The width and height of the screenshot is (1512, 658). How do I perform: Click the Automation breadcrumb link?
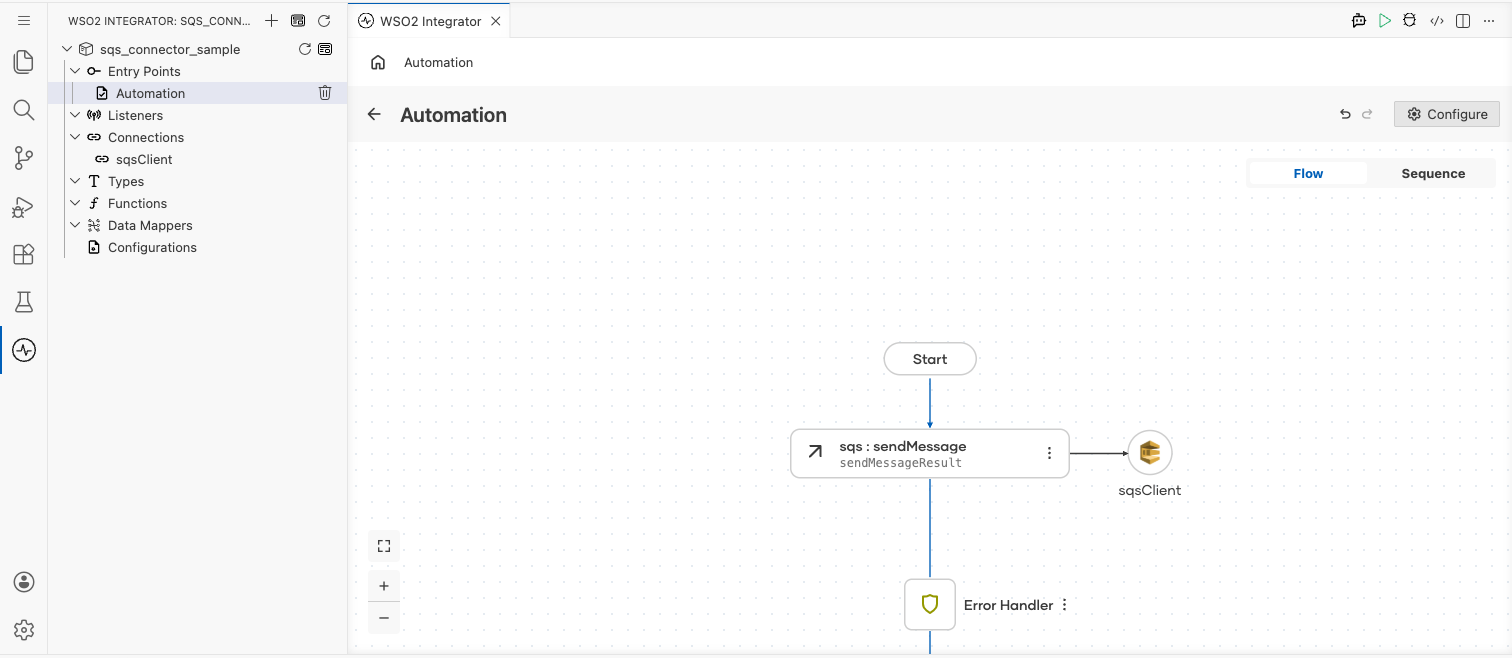point(438,62)
